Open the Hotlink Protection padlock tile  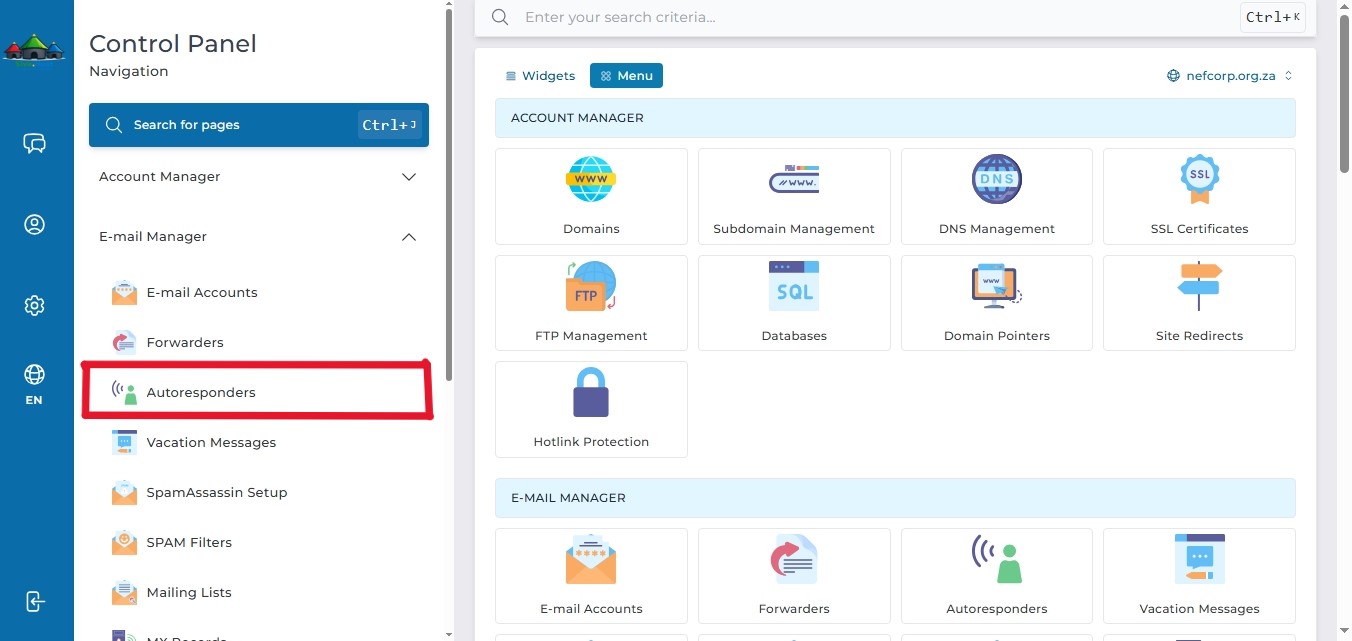coord(591,409)
